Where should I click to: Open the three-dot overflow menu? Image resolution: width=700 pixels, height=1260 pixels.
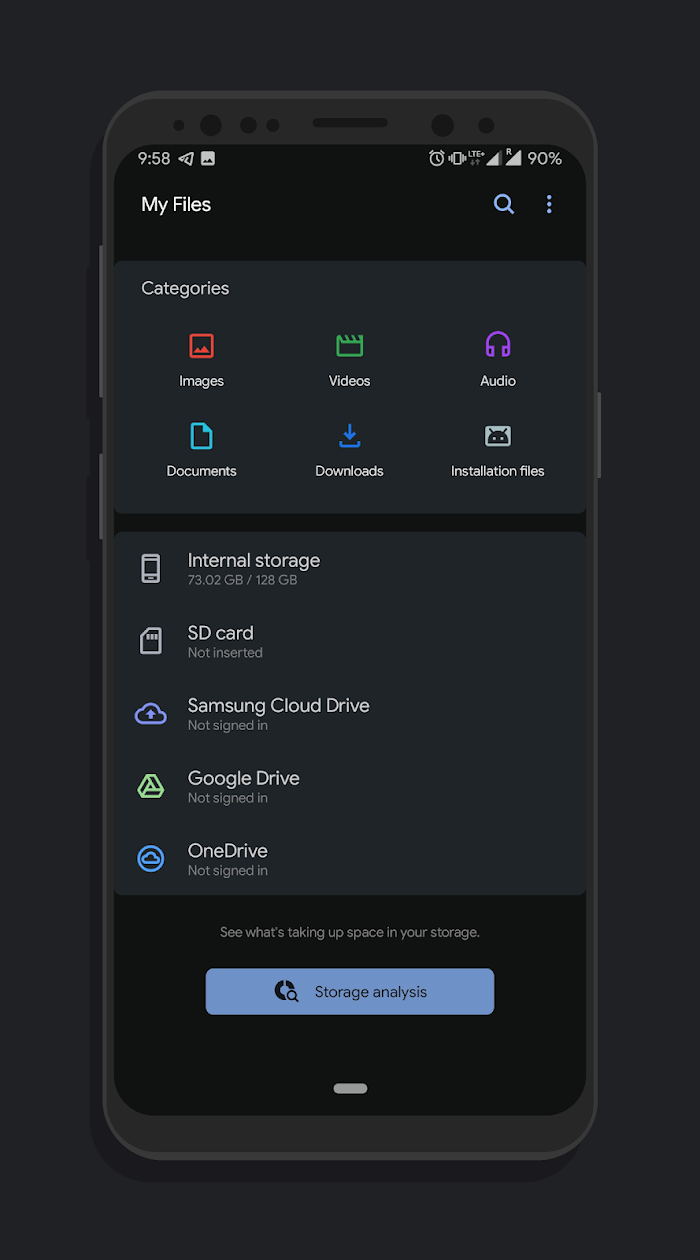pos(549,204)
